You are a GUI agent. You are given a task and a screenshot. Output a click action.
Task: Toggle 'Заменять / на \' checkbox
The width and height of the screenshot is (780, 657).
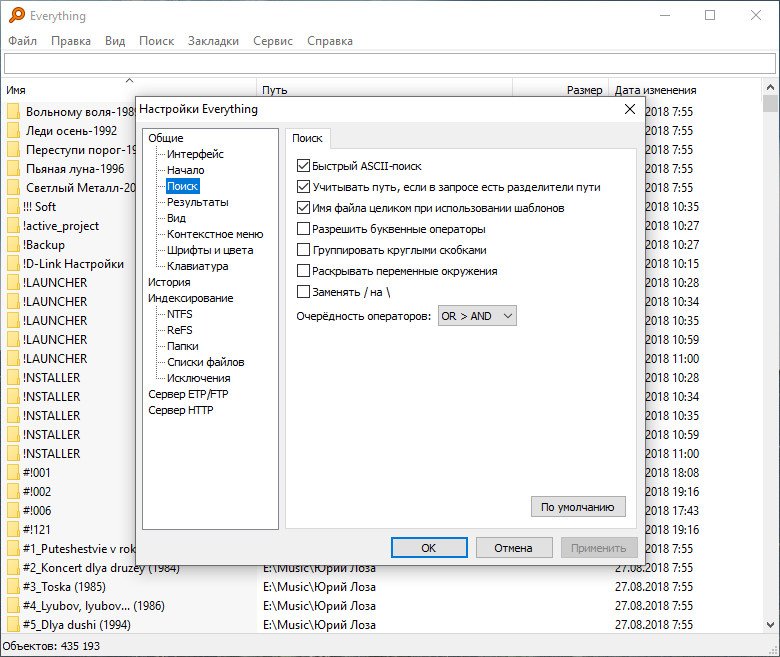(304, 292)
